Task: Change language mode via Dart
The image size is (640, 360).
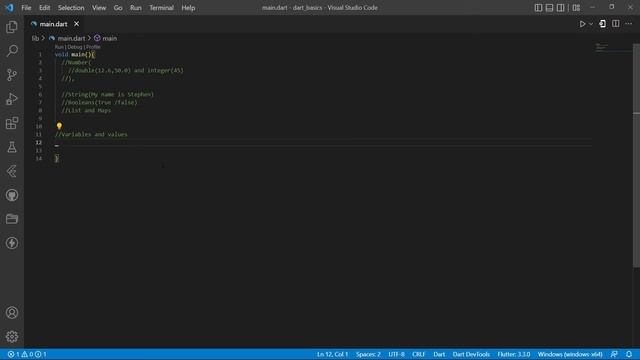Action: coord(439,354)
